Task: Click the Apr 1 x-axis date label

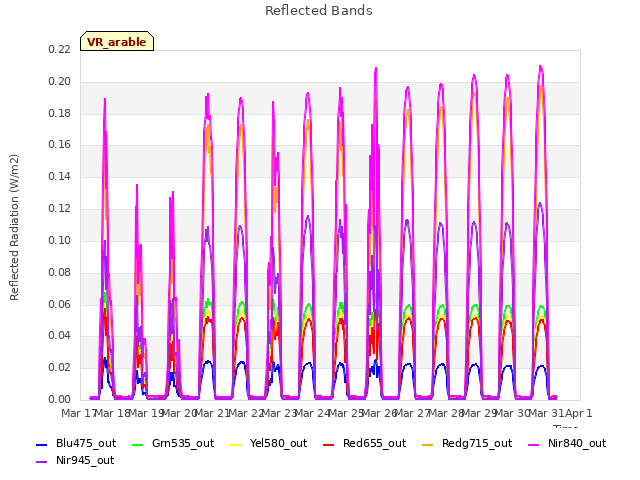Action: [x=579, y=413]
